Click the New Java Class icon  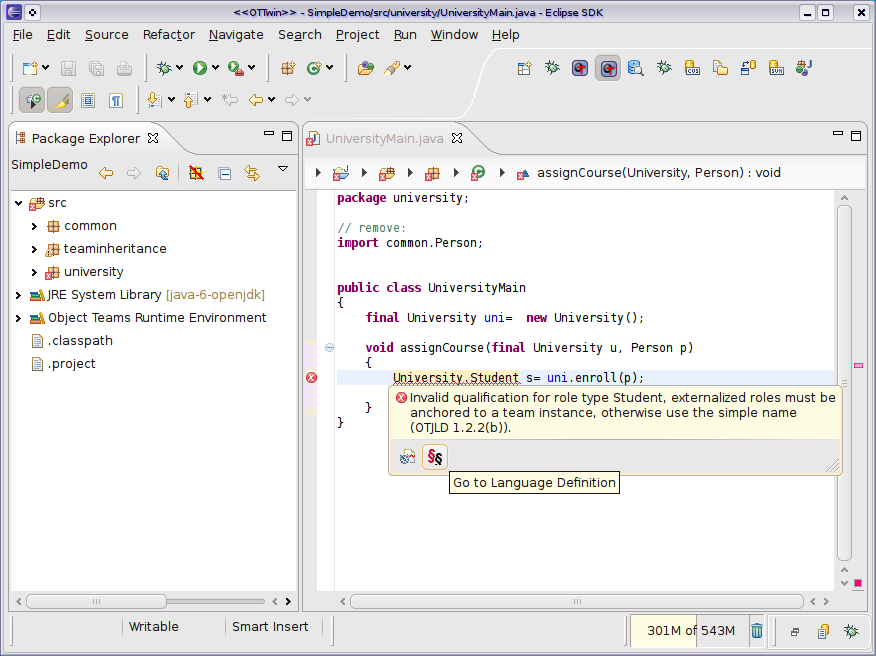(313, 68)
